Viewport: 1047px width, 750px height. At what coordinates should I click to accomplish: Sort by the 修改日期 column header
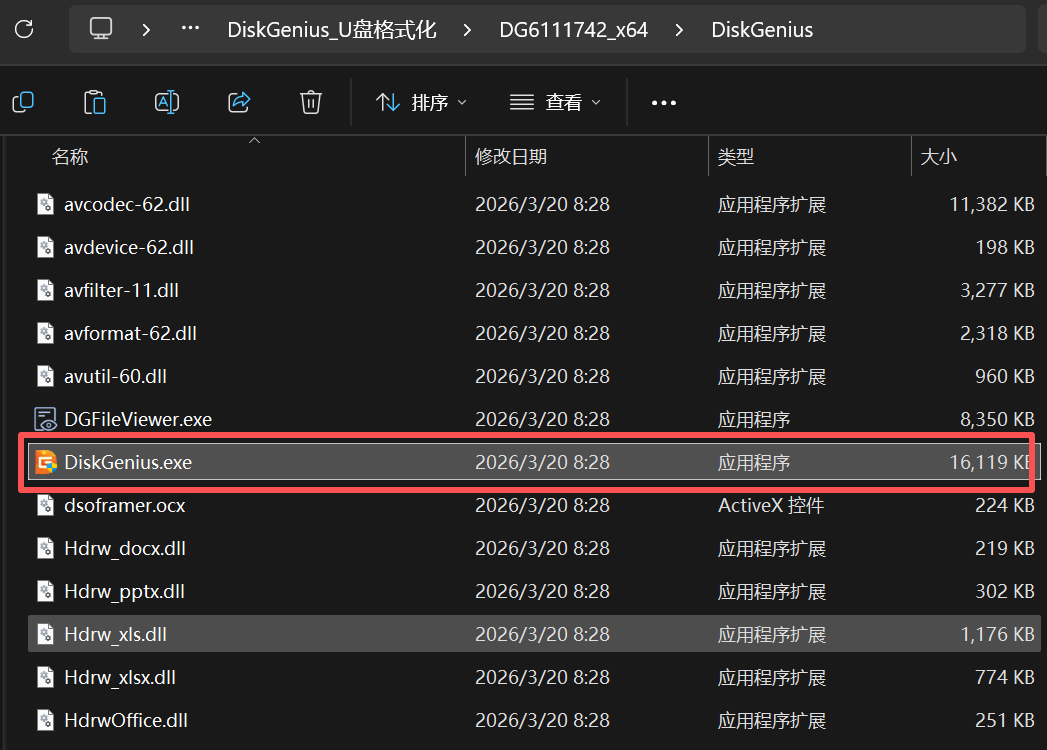tap(511, 157)
